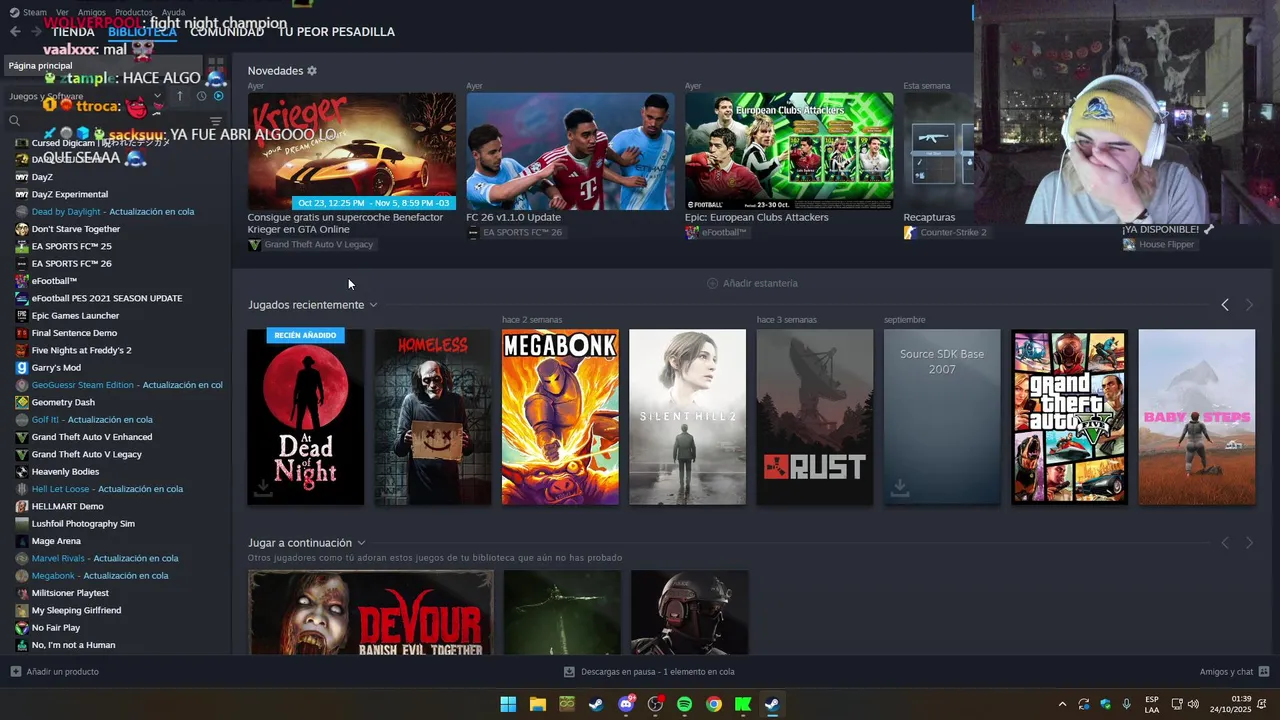Open the library collections grid view icon
Screen dimensions: 1280x720
pyautogui.click(x=216, y=67)
